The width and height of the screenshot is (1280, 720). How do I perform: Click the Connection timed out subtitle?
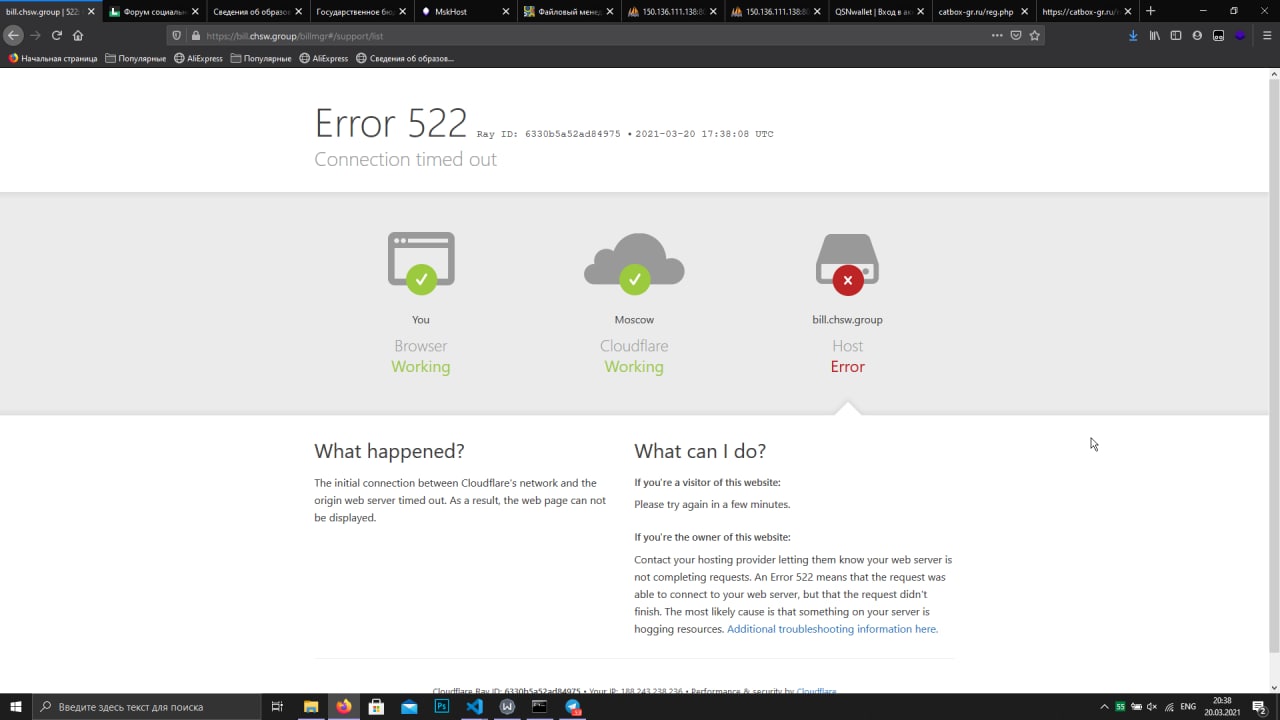coord(405,159)
